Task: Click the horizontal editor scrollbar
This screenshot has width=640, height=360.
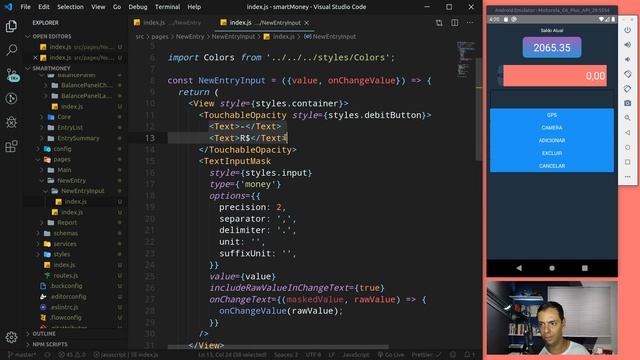Action: 278,347
